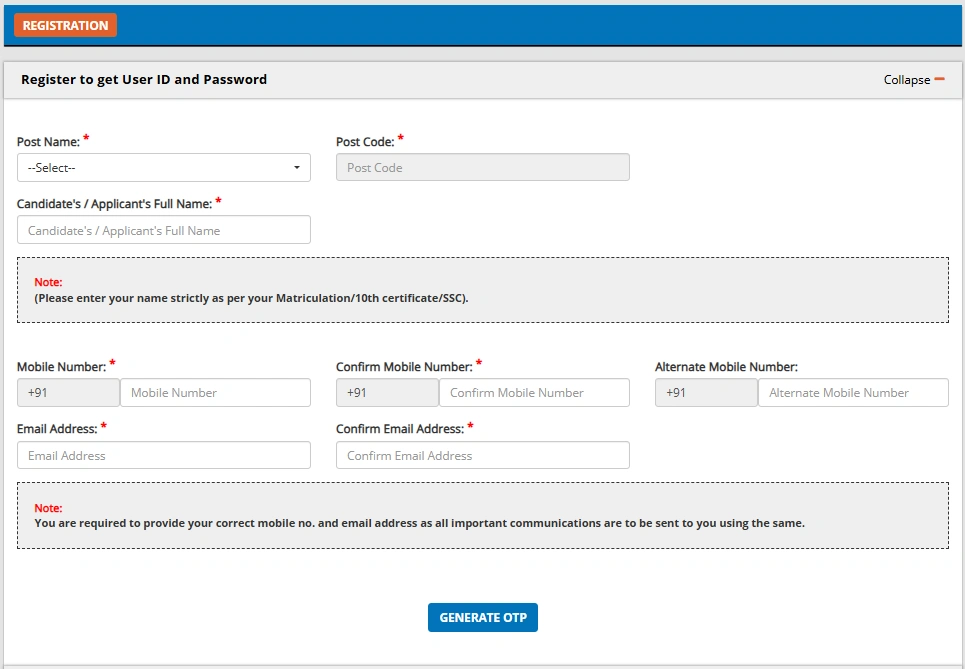Click the orange REGISTRATION tab

[x=66, y=25]
